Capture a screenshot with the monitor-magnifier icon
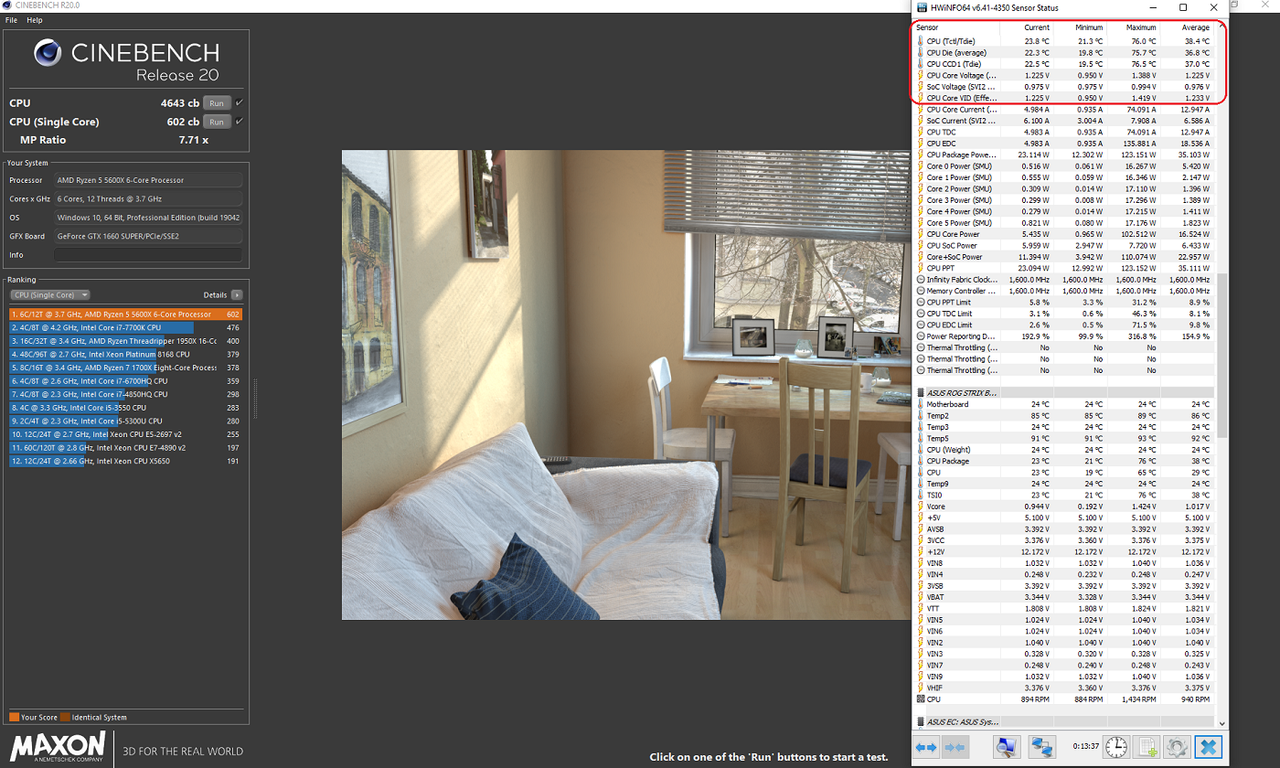Image resolution: width=1280 pixels, height=768 pixels. click(x=1006, y=747)
